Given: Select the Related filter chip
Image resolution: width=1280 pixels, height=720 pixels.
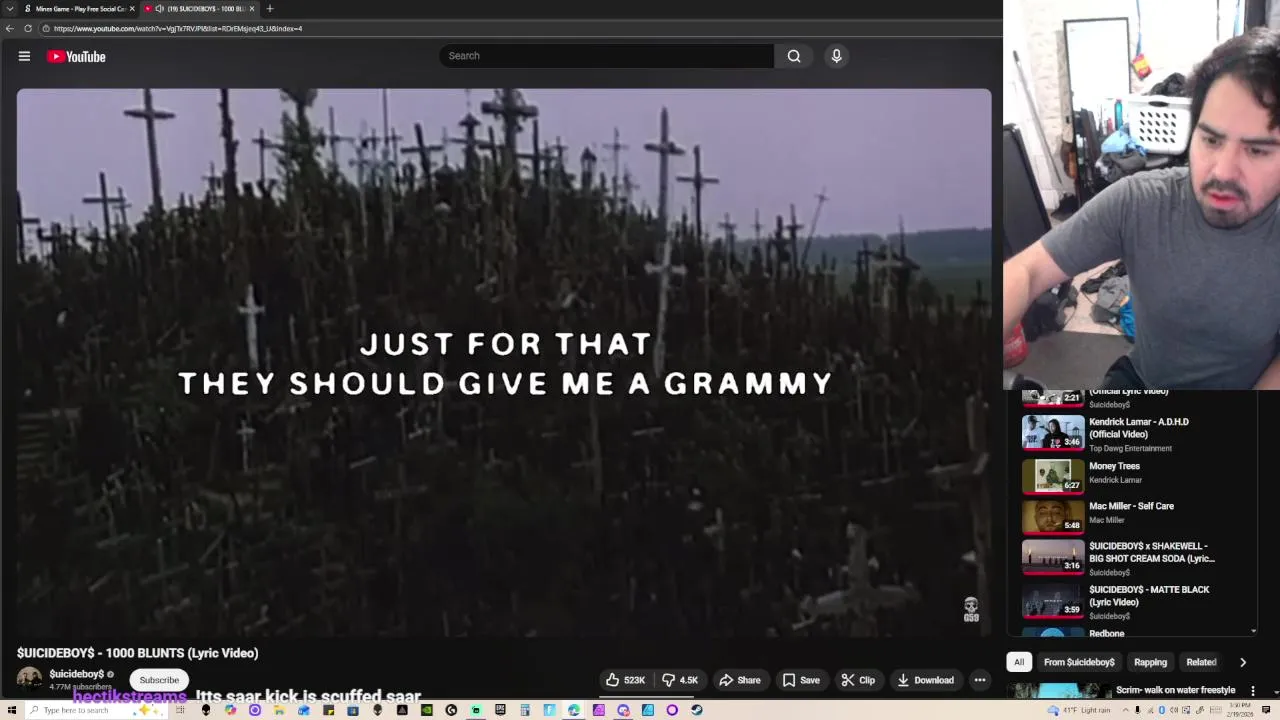Looking at the screenshot, I should point(1201,662).
